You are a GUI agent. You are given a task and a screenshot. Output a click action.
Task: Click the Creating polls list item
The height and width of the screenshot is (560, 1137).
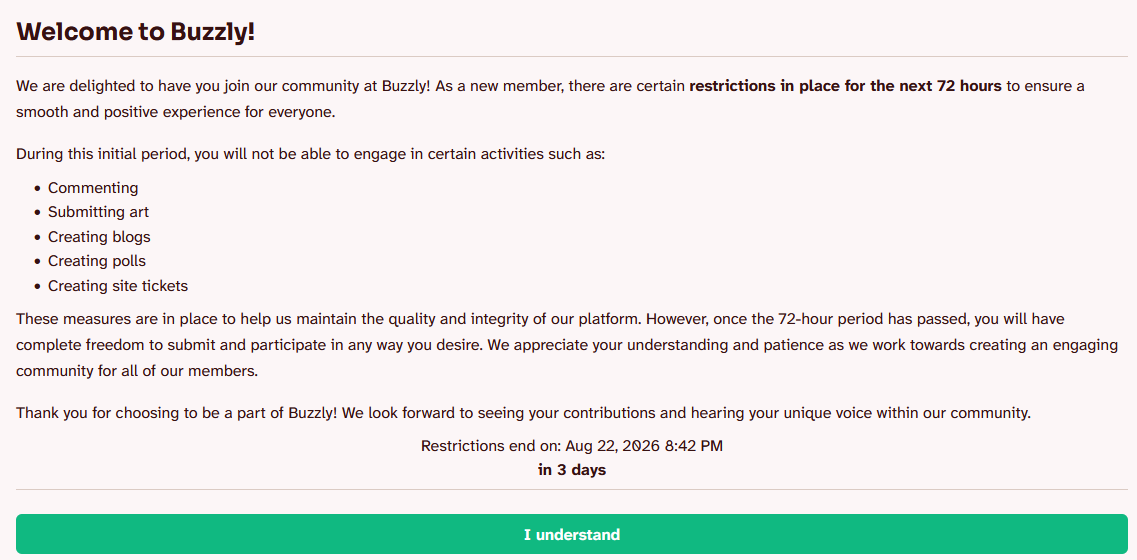click(x=97, y=261)
